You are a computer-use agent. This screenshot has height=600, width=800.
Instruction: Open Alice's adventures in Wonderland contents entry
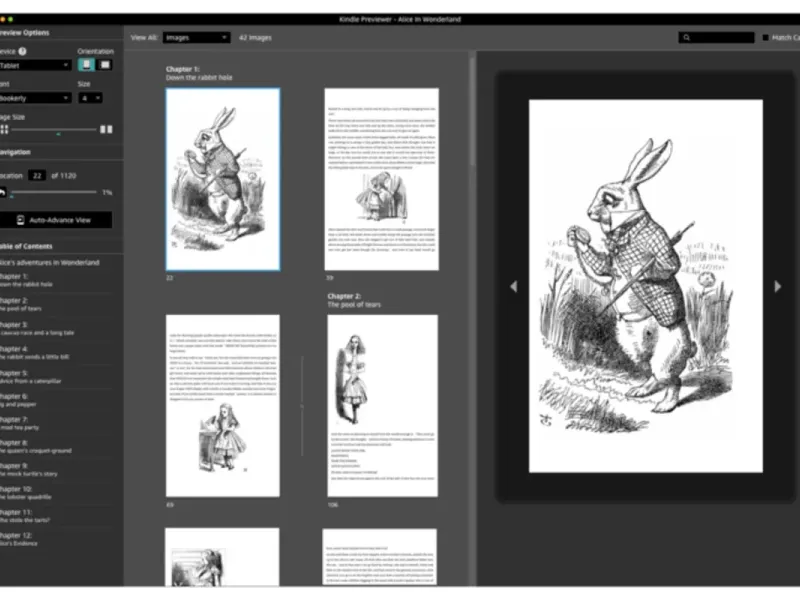[50, 262]
